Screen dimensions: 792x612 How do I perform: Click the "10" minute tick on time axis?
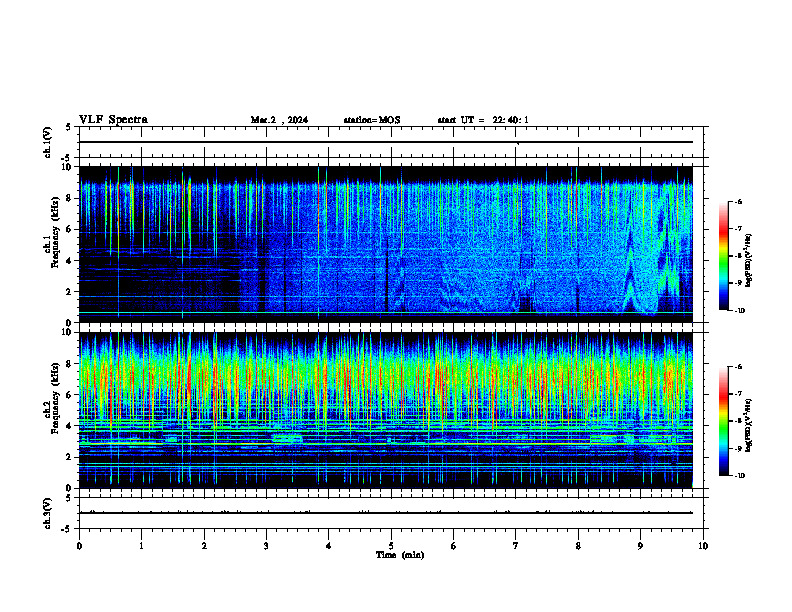(703, 546)
